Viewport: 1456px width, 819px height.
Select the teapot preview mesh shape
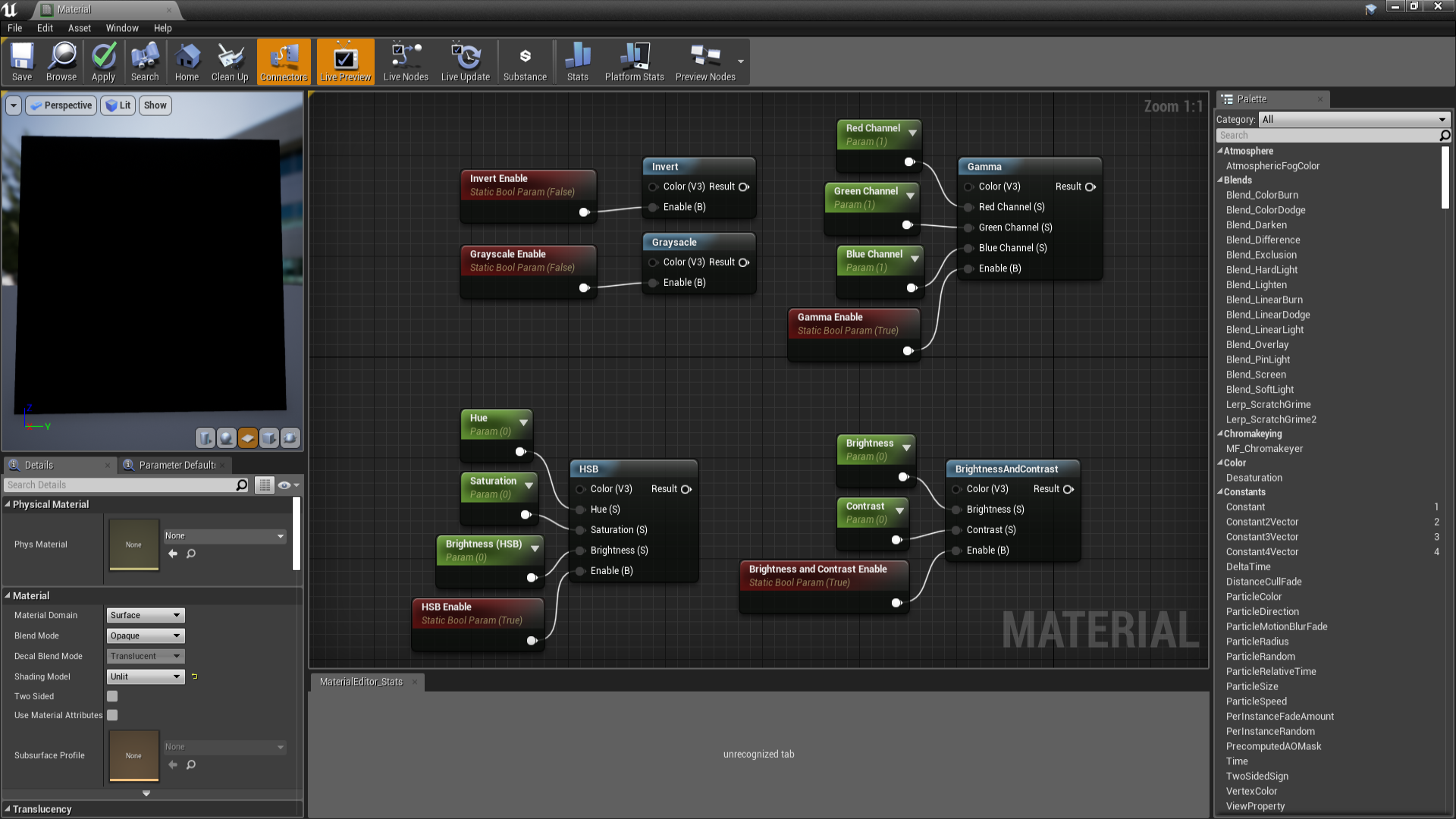(290, 438)
